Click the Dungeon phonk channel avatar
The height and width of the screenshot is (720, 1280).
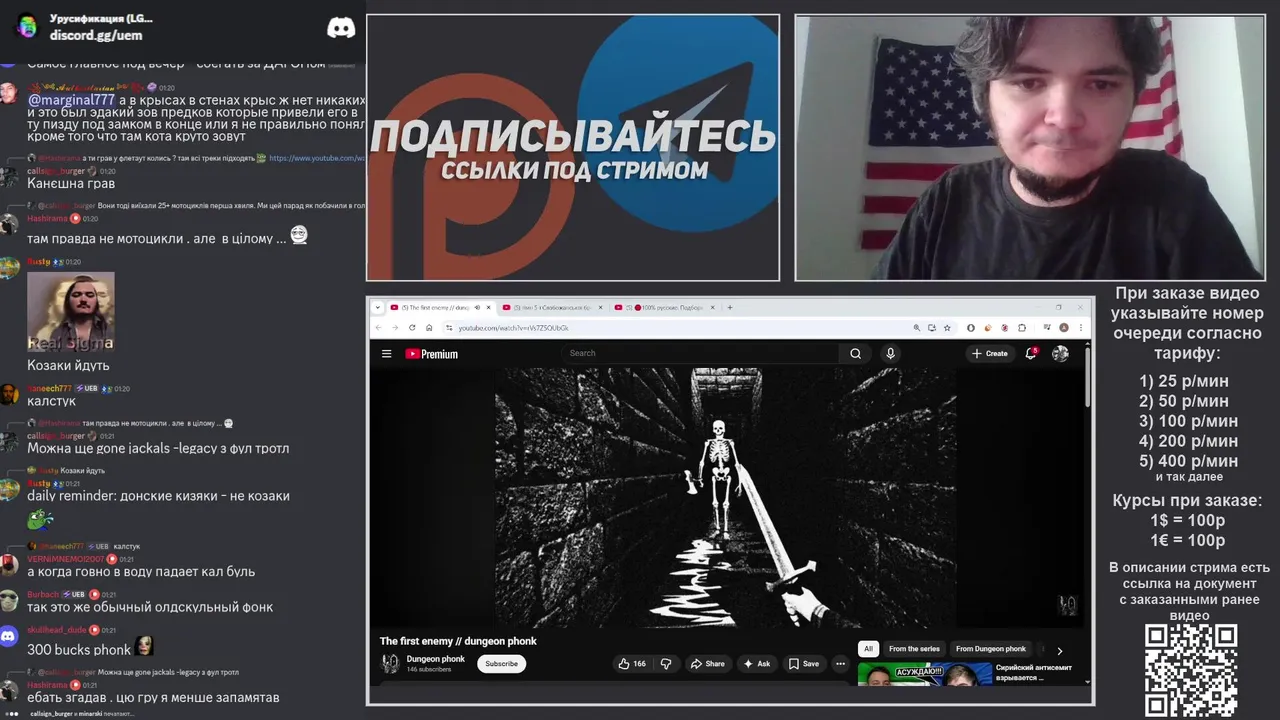(x=390, y=663)
